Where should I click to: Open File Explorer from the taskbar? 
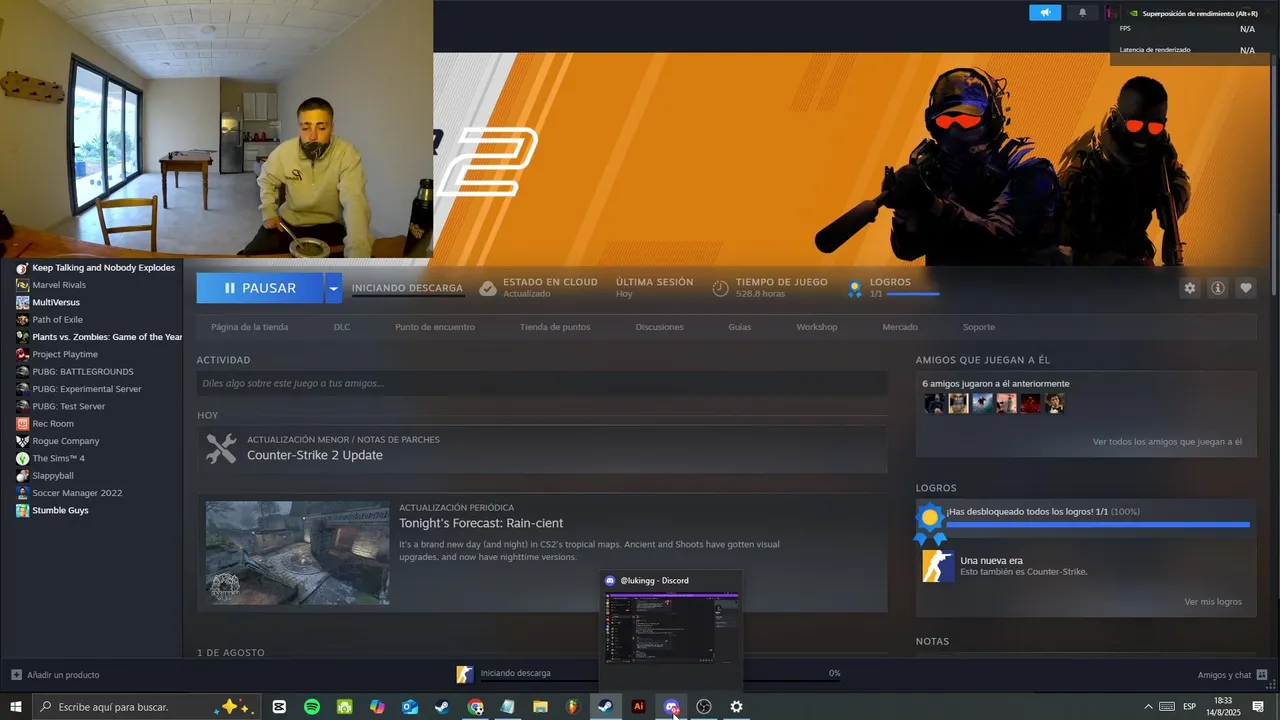pyautogui.click(x=540, y=707)
